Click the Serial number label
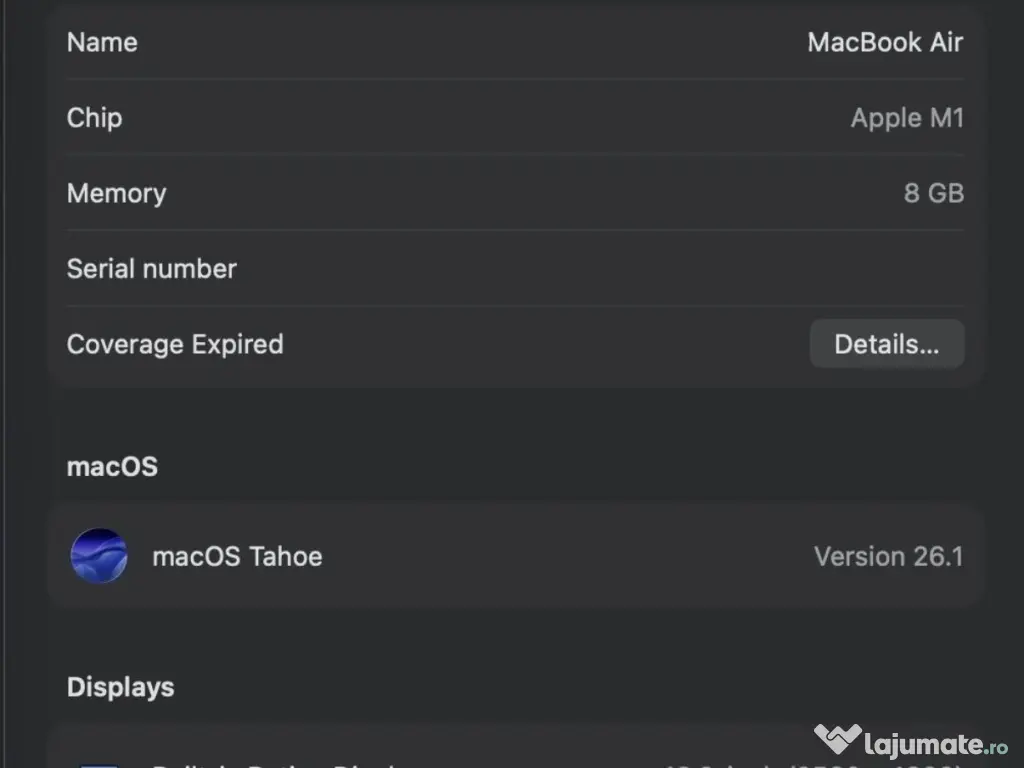1024x768 pixels. point(151,269)
